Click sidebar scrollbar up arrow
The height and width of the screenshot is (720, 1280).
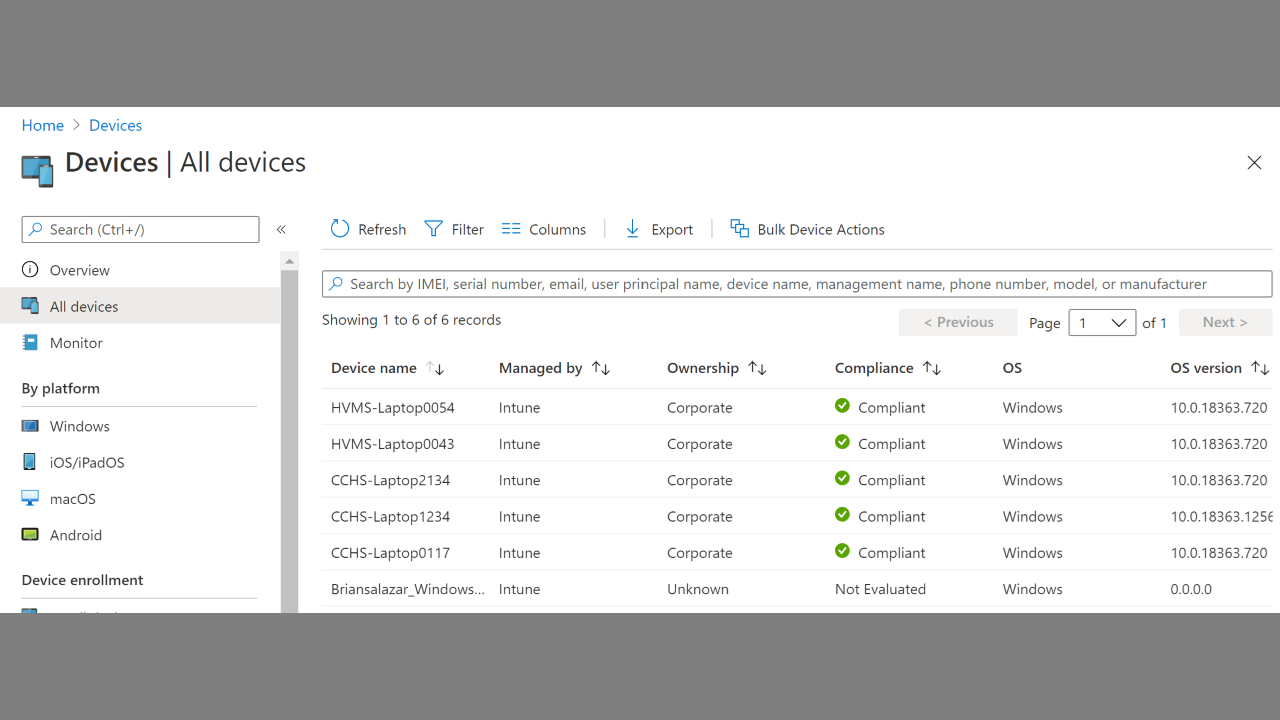(290, 261)
